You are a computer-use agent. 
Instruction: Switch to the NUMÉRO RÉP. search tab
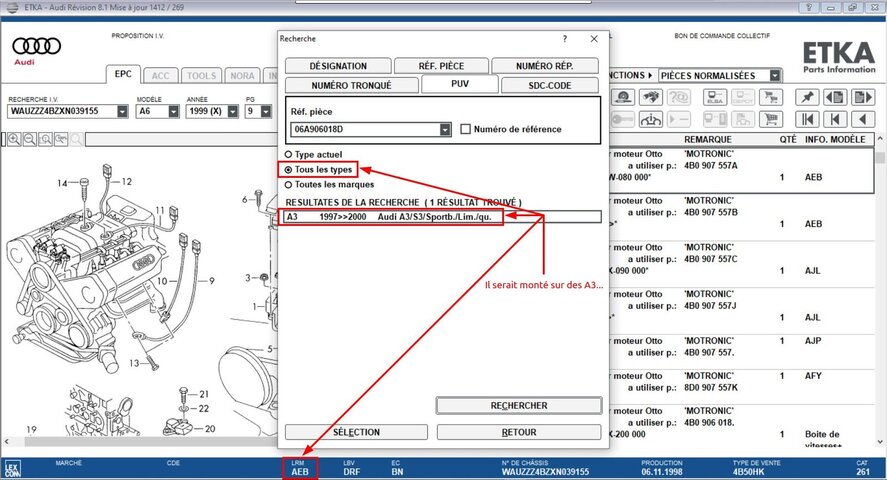545,66
